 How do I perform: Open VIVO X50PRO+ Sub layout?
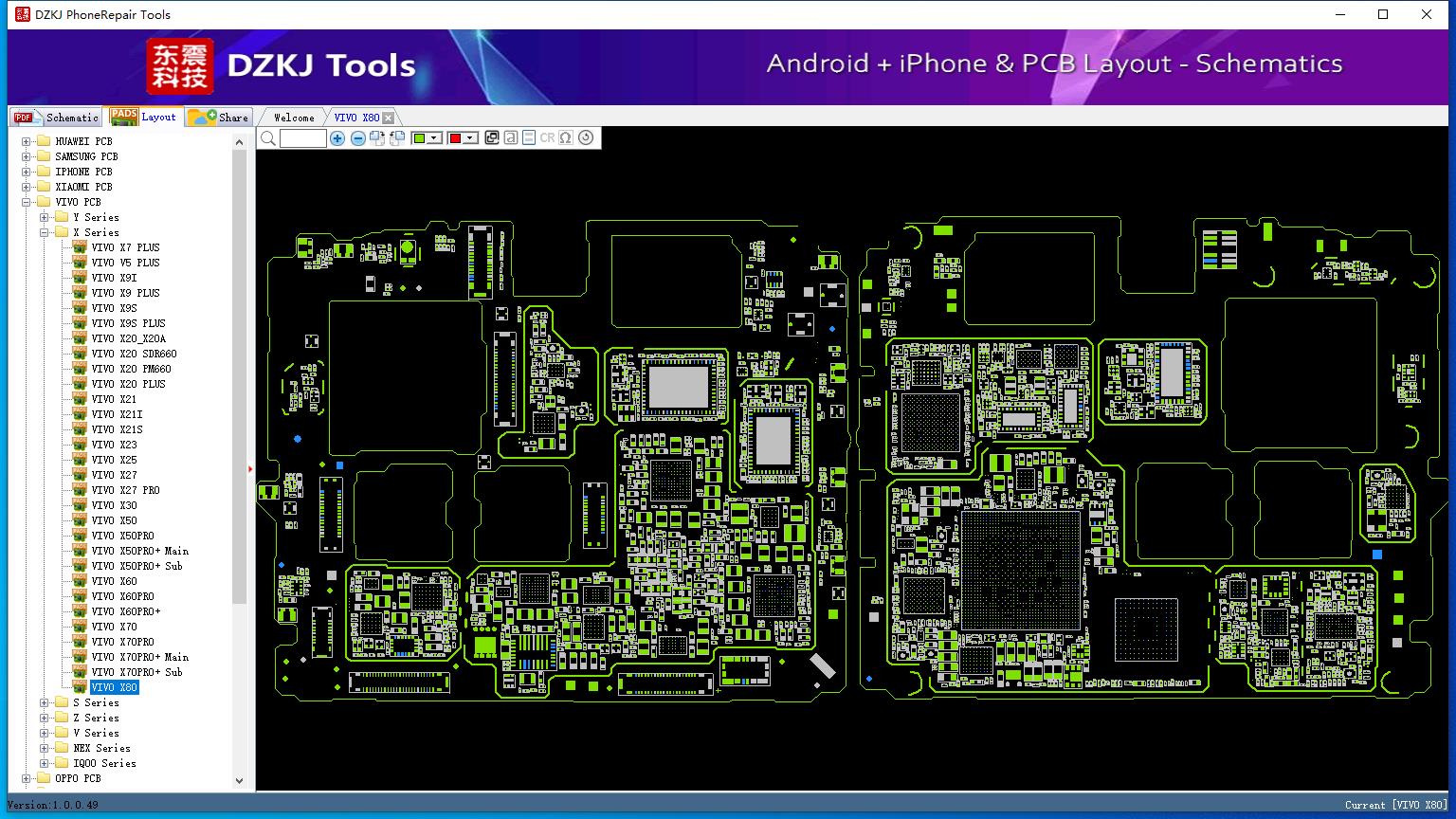point(136,566)
